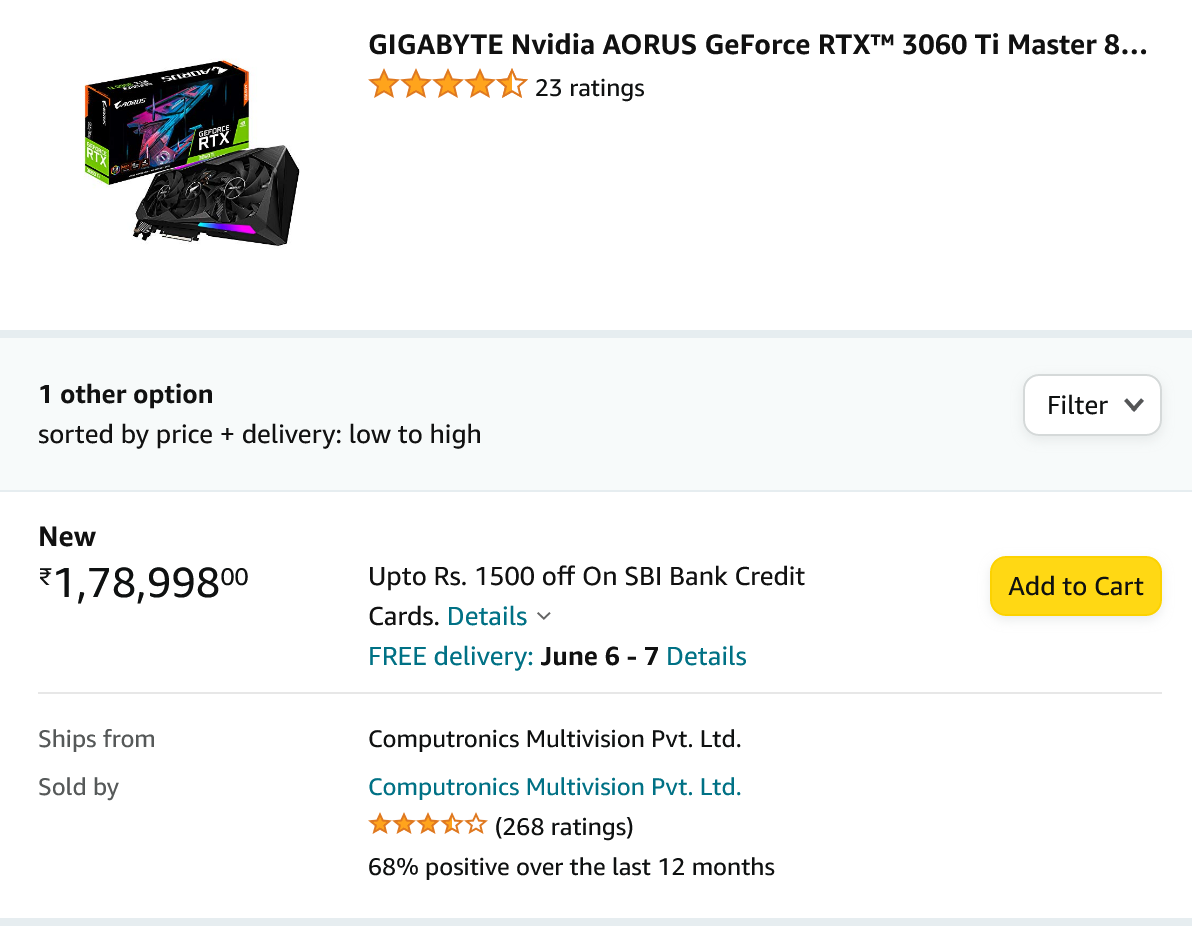Open the FREE delivery Details link
The height and width of the screenshot is (926, 1192).
[x=706, y=656]
